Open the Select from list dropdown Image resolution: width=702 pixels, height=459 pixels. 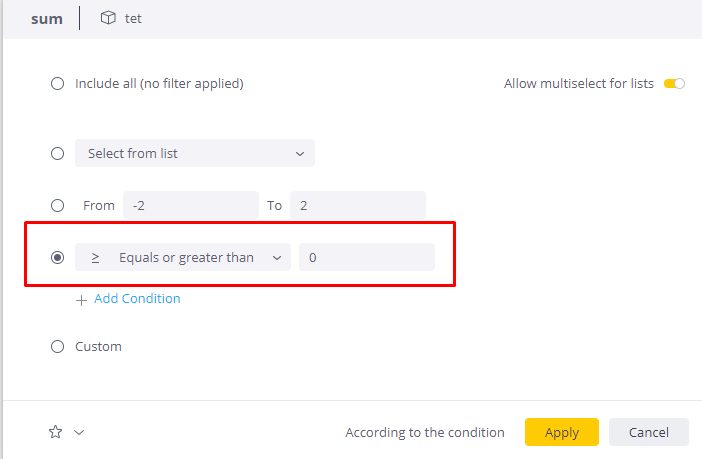click(x=195, y=153)
